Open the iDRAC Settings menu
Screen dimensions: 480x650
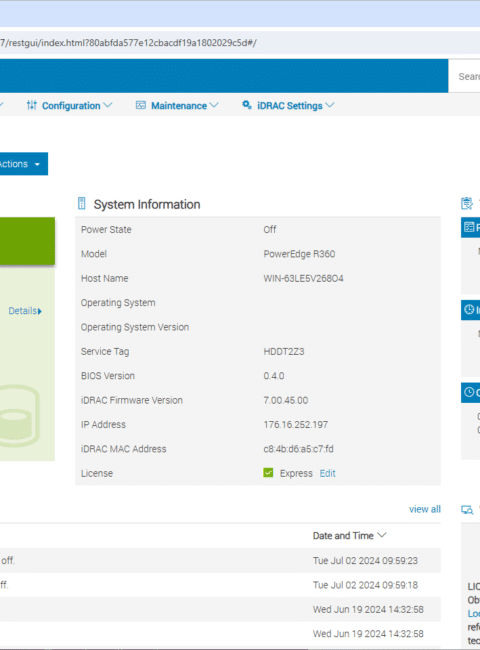click(x=288, y=106)
